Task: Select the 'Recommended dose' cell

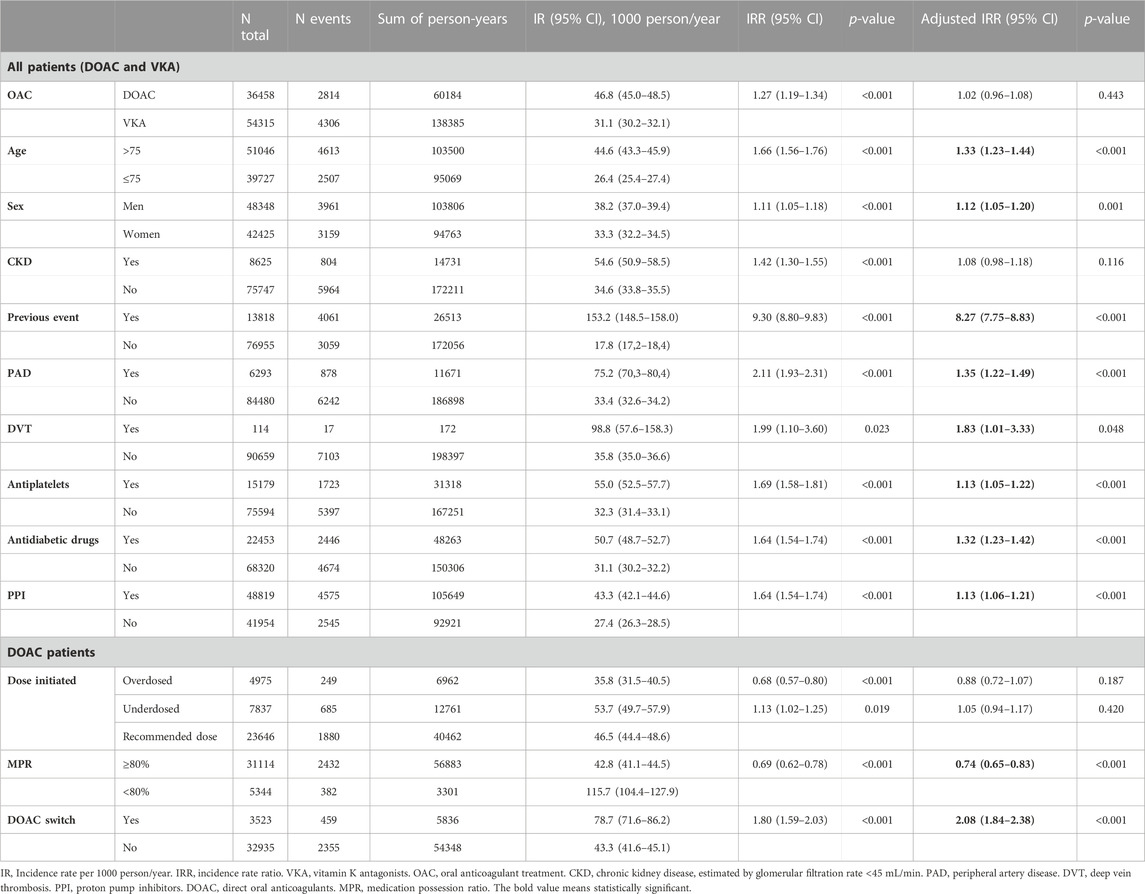Action: tap(170, 736)
